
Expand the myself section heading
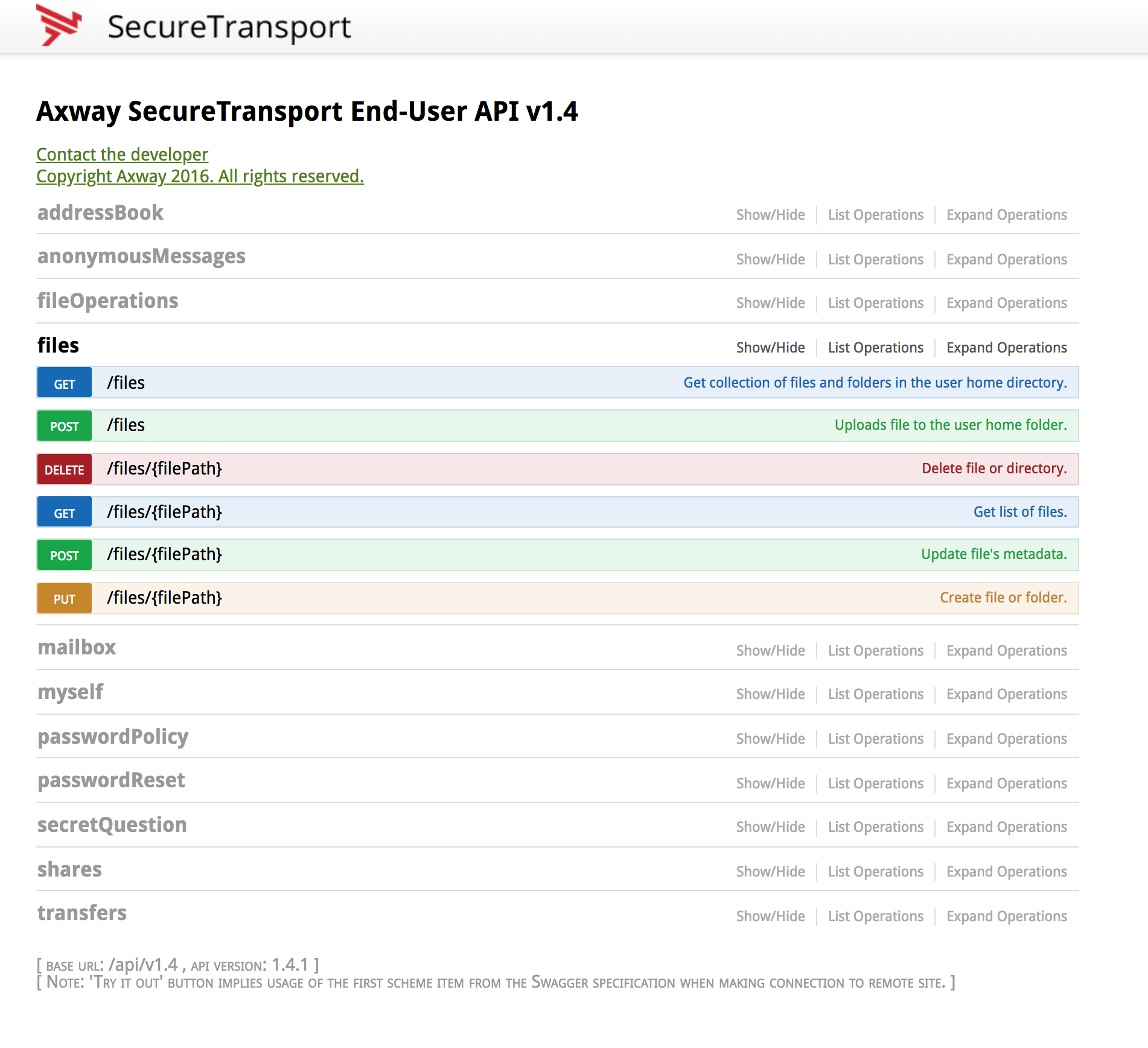[x=70, y=692]
